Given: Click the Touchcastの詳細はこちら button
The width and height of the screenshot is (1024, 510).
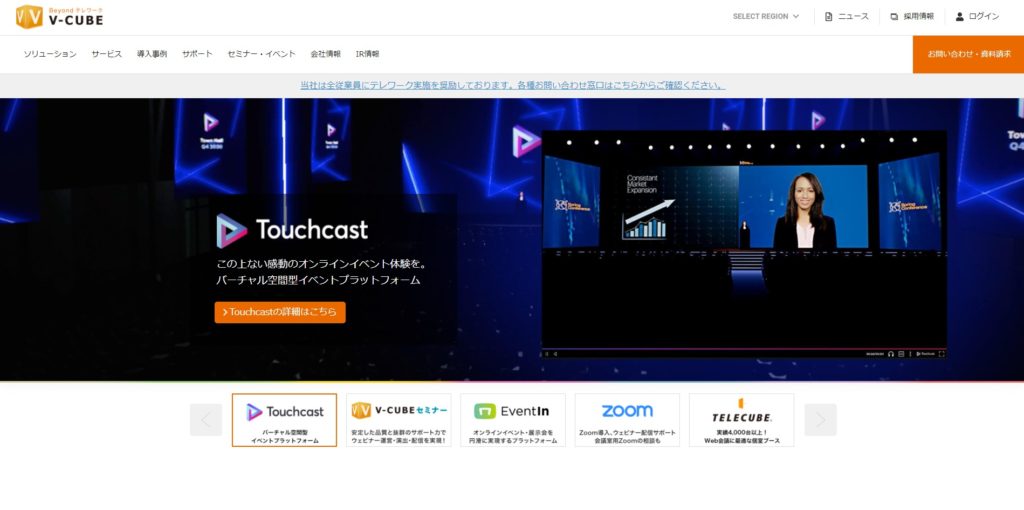Looking at the screenshot, I should (x=280, y=312).
